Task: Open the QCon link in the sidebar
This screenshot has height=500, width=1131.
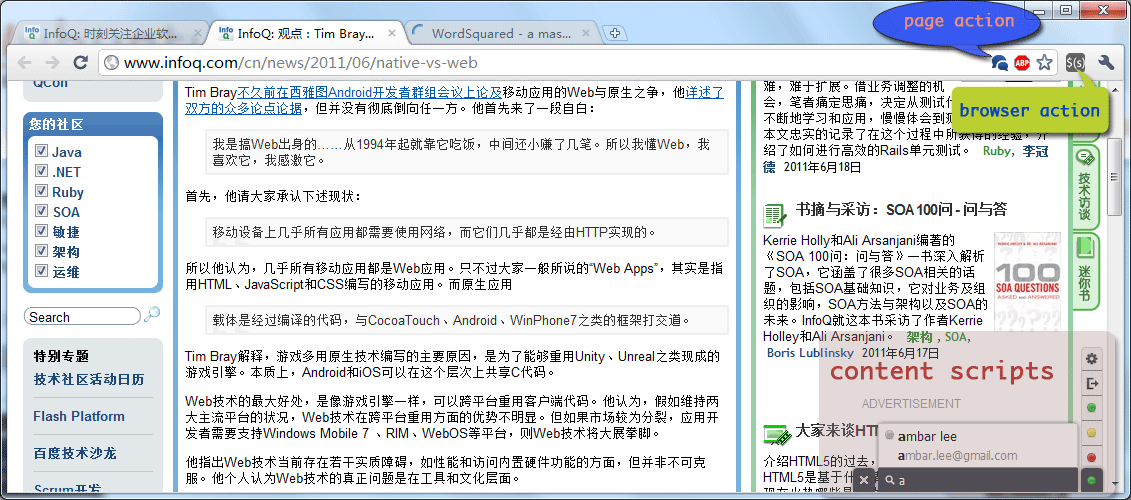Action: point(50,82)
